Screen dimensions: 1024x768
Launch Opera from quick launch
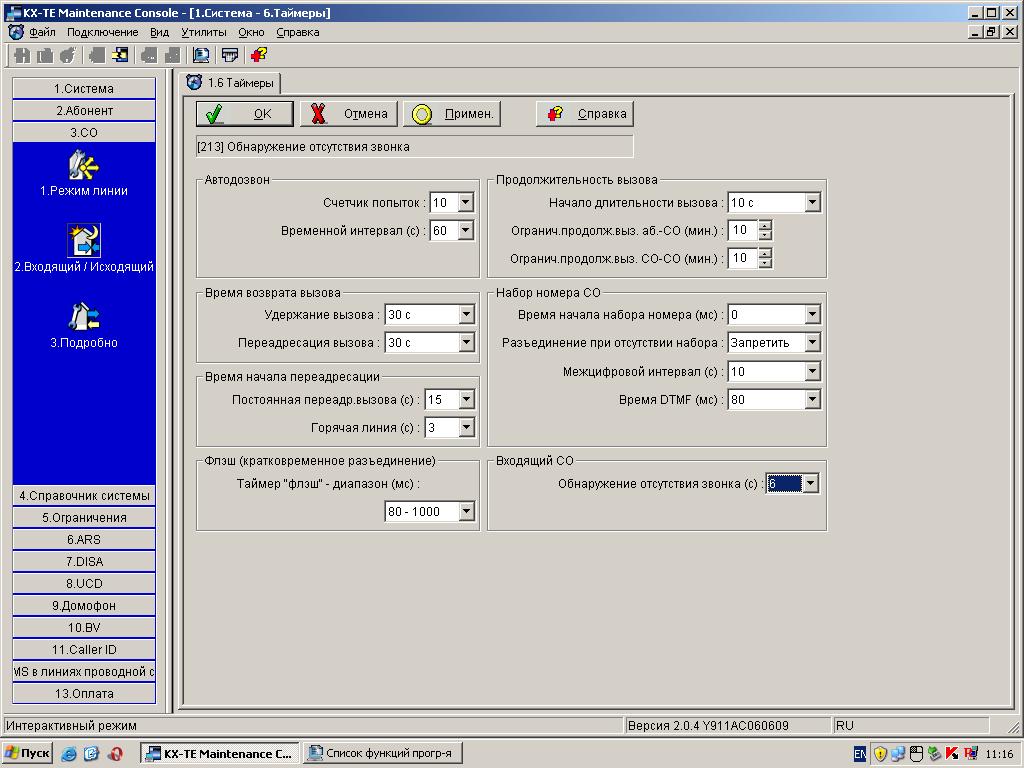pyautogui.click(x=116, y=754)
